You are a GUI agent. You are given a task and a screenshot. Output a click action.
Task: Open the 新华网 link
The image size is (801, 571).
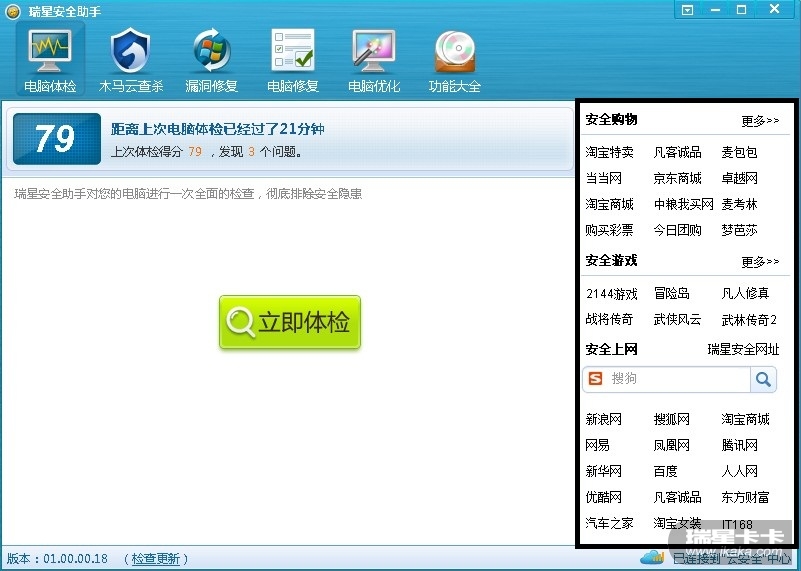click(x=603, y=471)
